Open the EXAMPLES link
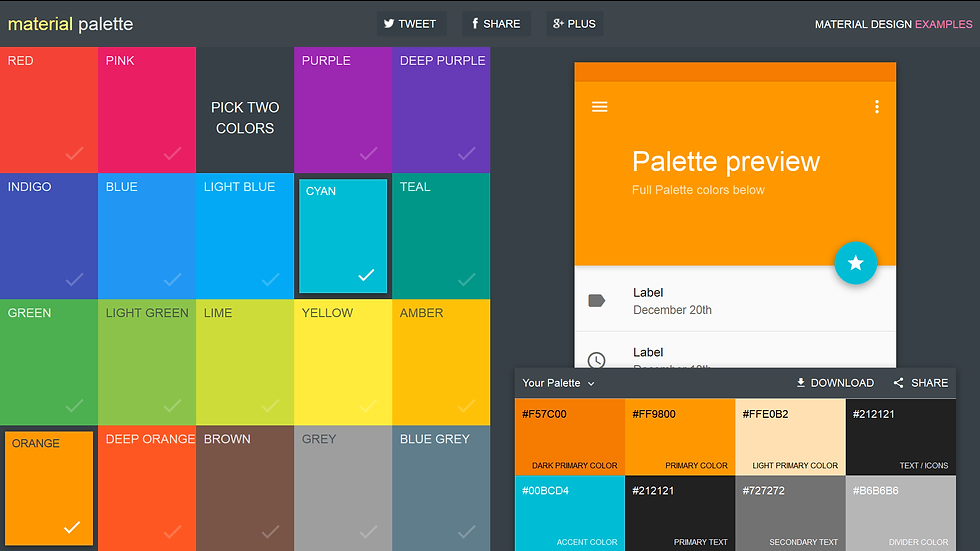Image resolution: width=980 pixels, height=551 pixels. point(943,24)
